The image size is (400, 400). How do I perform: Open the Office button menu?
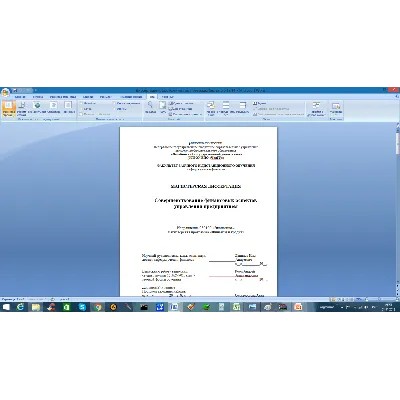point(5,92)
